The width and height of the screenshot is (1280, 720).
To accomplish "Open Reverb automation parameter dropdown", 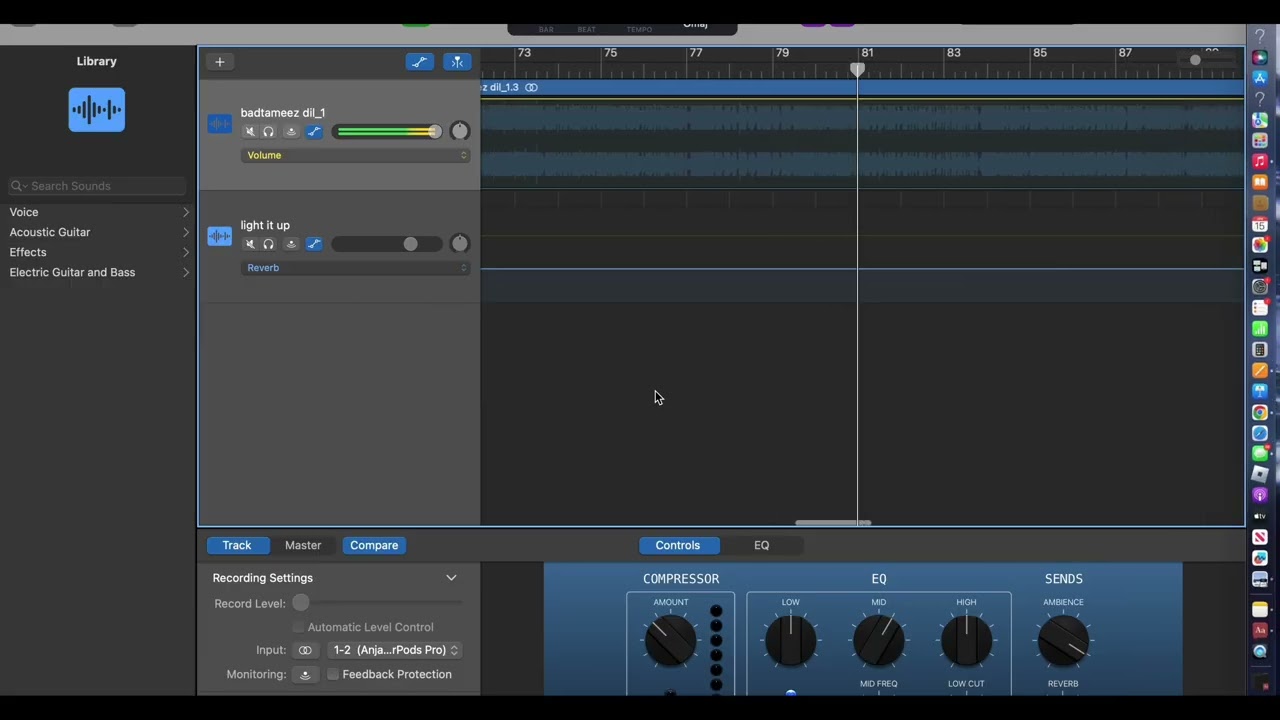I will pos(356,268).
